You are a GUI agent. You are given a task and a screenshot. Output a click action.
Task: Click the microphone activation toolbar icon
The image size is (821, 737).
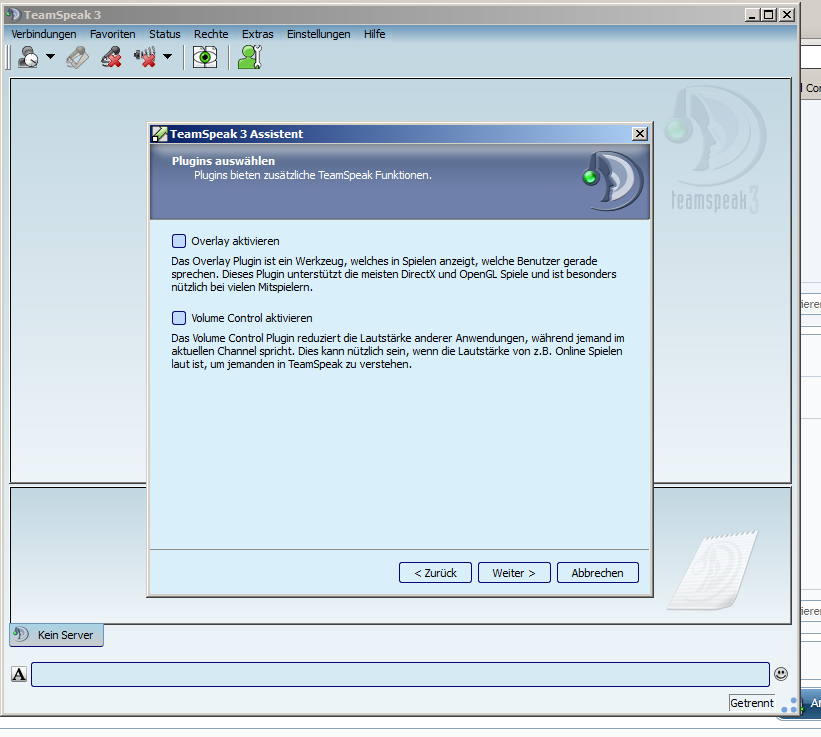click(x=77, y=57)
